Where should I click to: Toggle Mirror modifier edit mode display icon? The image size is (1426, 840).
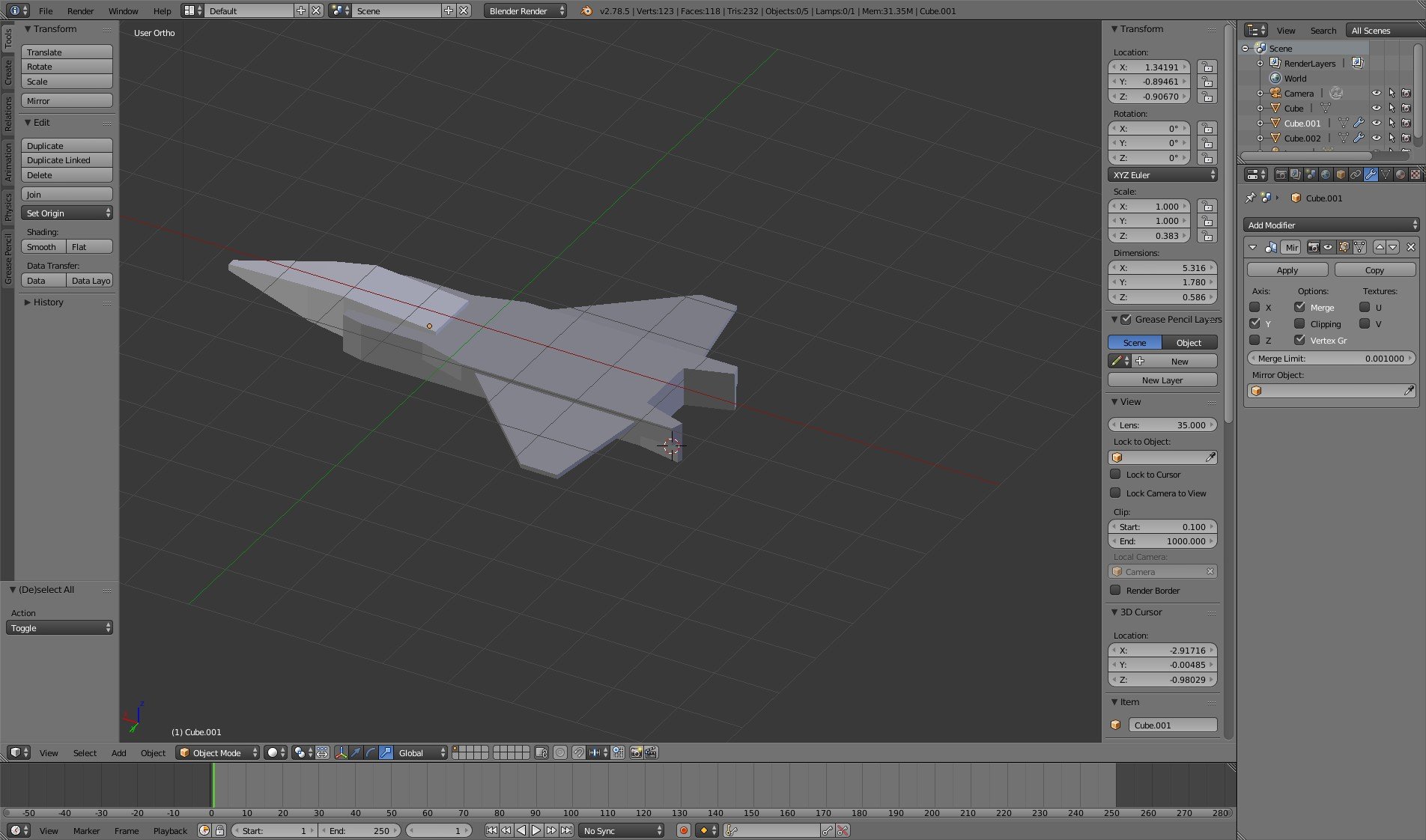point(1344,247)
